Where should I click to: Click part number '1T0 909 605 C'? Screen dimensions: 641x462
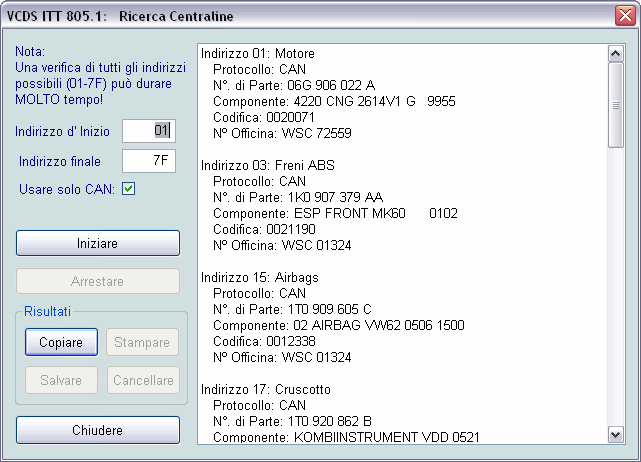[x=329, y=309]
